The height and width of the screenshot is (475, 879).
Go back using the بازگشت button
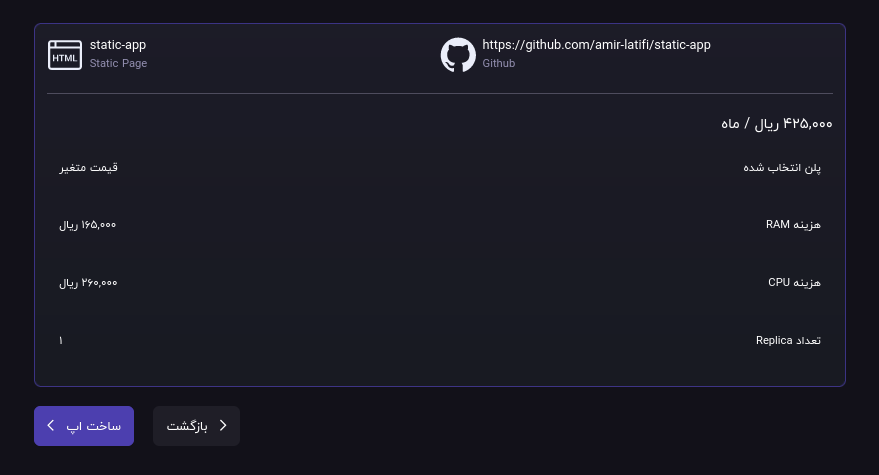[196, 426]
